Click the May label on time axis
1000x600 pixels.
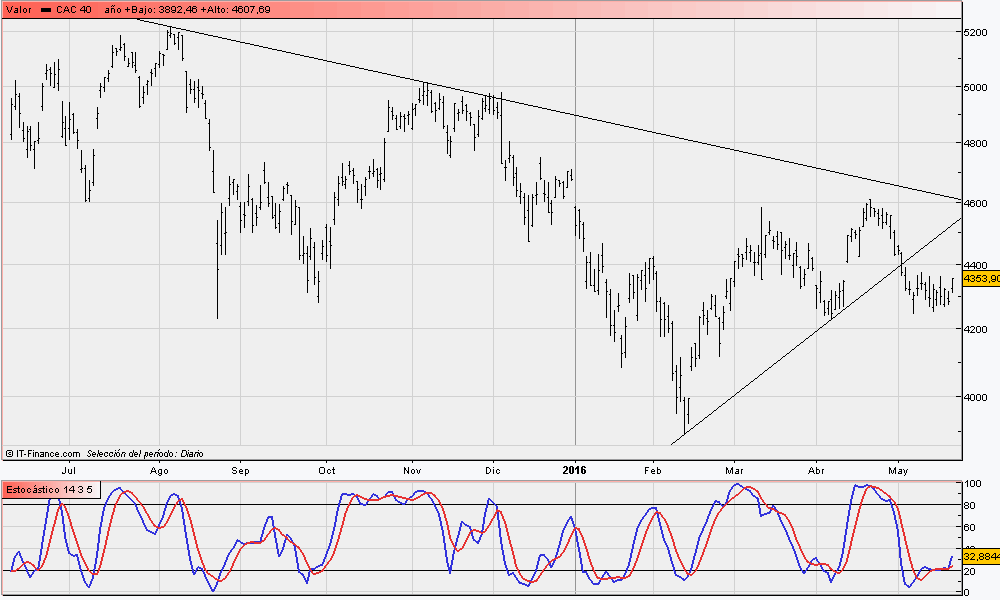tap(898, 468)
